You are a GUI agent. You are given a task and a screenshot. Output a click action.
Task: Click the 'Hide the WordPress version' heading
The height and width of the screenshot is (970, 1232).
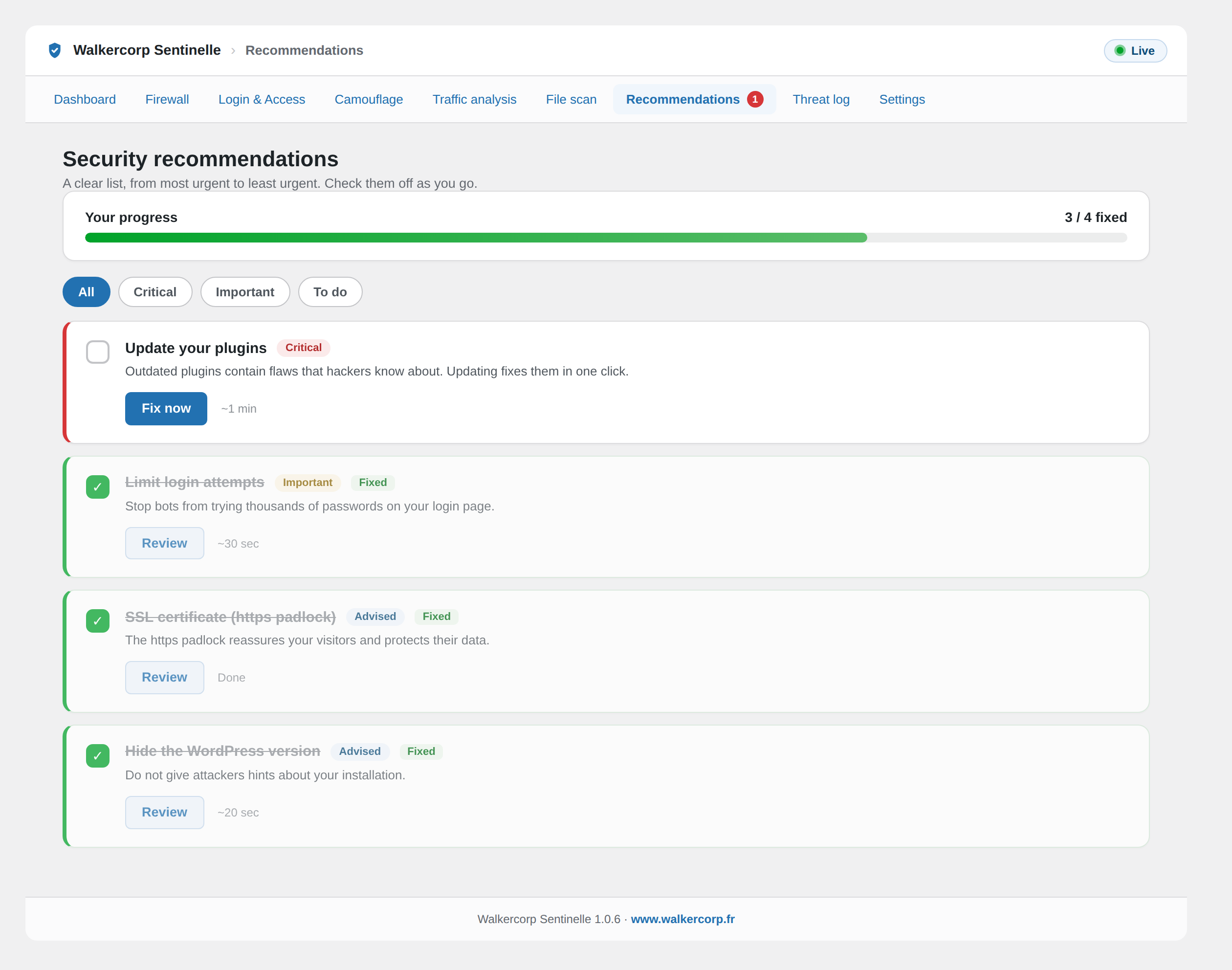[222, 751]
